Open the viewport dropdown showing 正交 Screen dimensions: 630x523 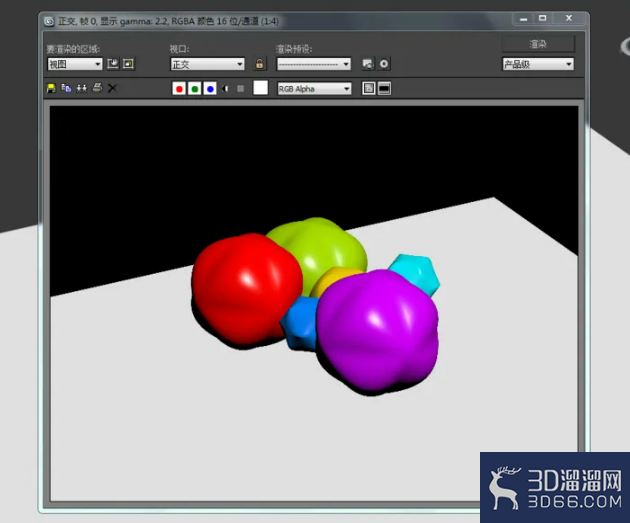point(208,64)
